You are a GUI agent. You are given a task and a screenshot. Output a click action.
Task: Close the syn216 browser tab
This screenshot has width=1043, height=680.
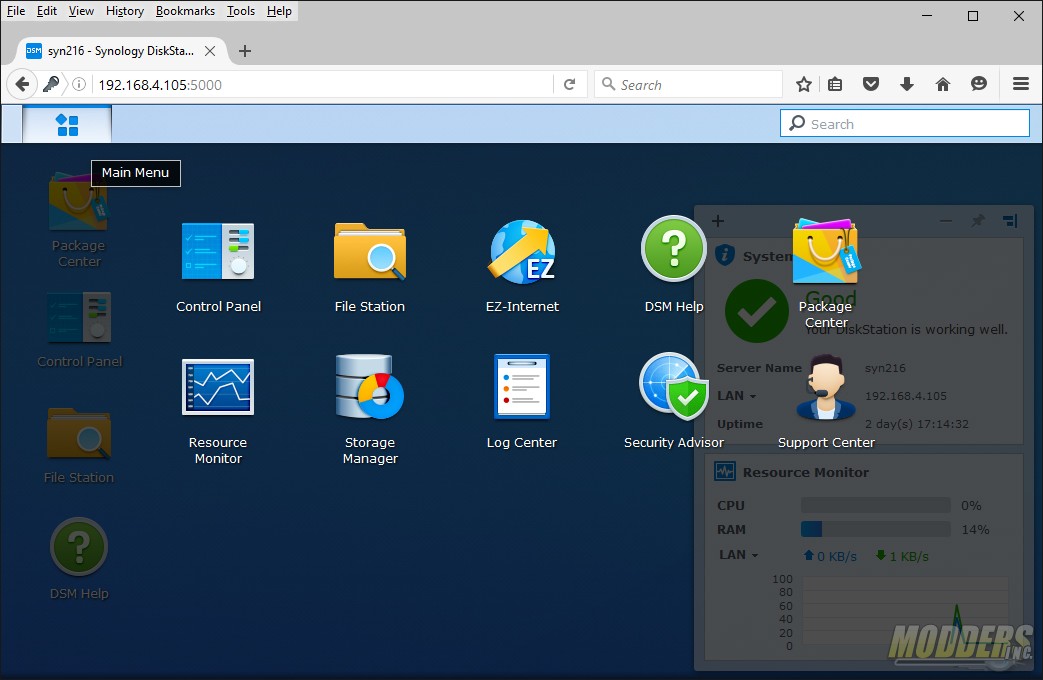210,51
